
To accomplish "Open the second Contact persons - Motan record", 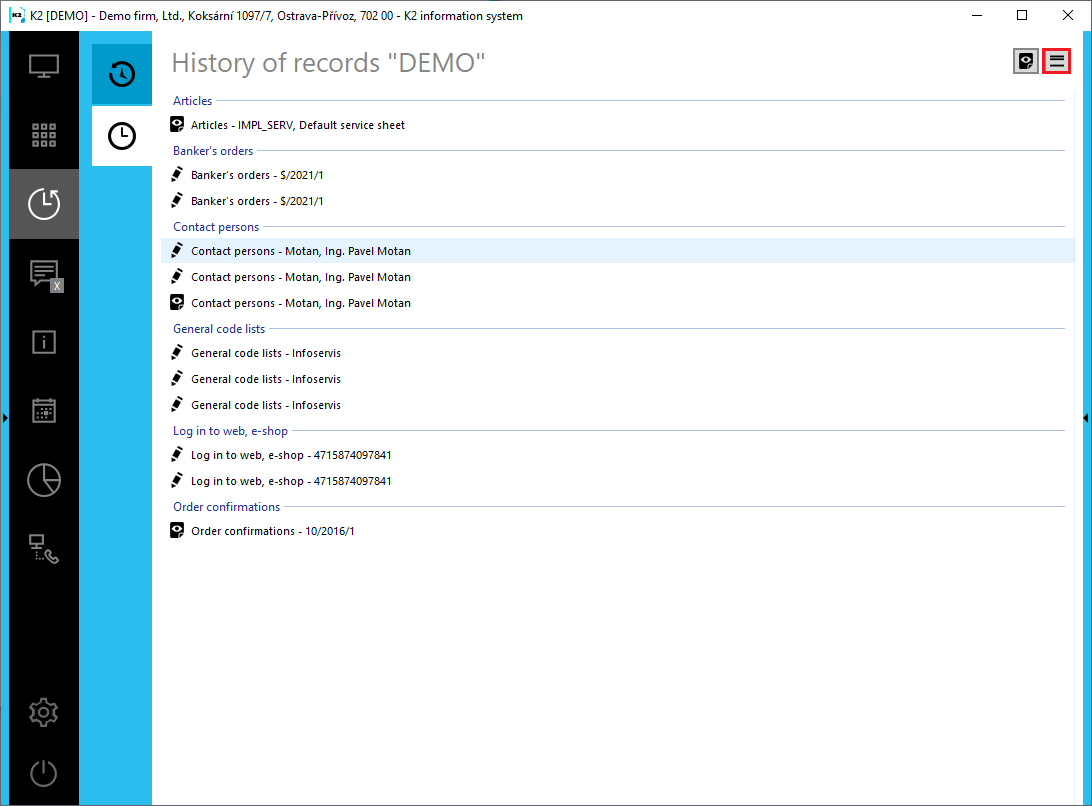I will pos(301,277).
